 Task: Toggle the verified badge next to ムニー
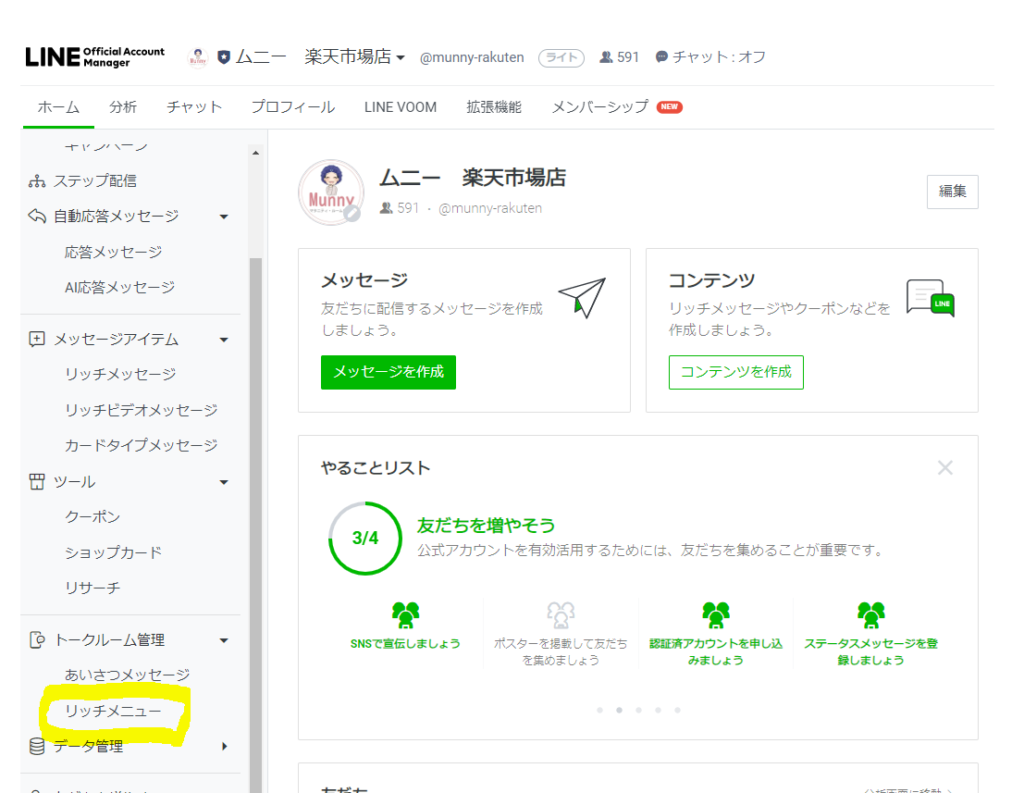[224, 56]
